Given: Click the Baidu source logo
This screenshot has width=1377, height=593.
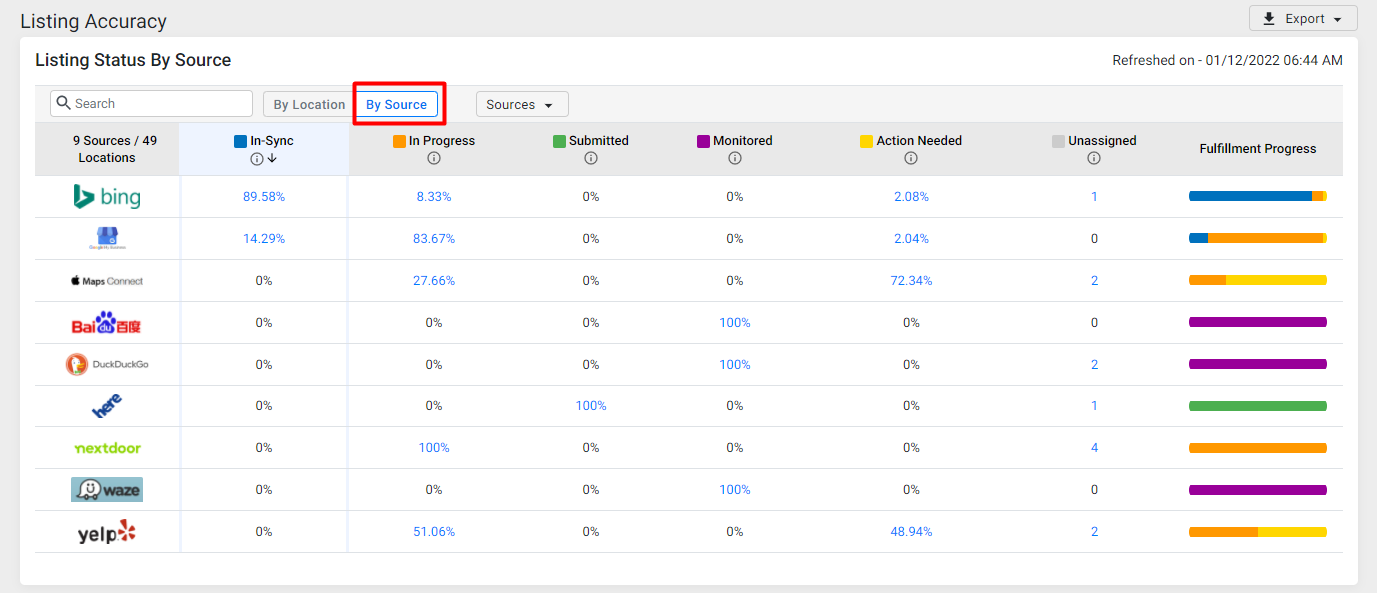Looking at the screenshot, I should (107, 323).
